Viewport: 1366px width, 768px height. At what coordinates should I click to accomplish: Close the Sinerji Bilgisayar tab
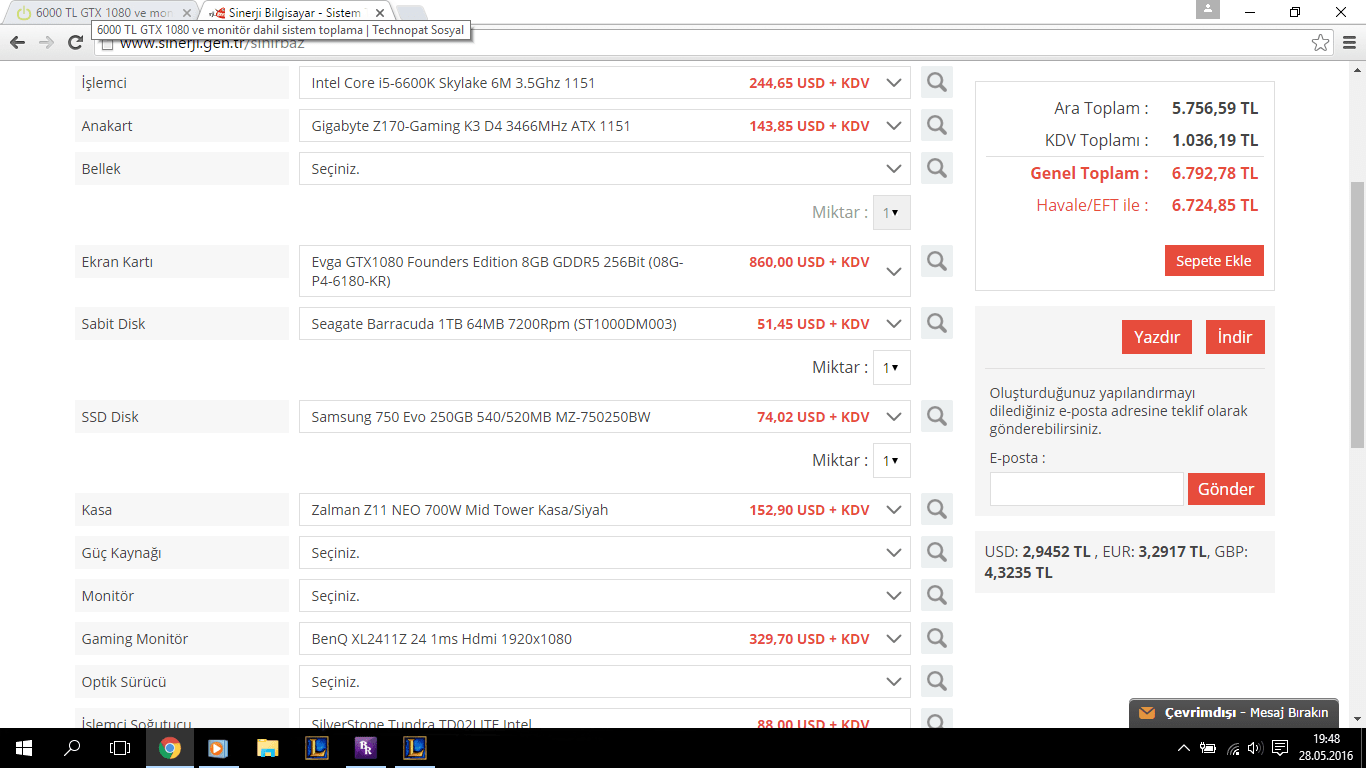[379, 13]
